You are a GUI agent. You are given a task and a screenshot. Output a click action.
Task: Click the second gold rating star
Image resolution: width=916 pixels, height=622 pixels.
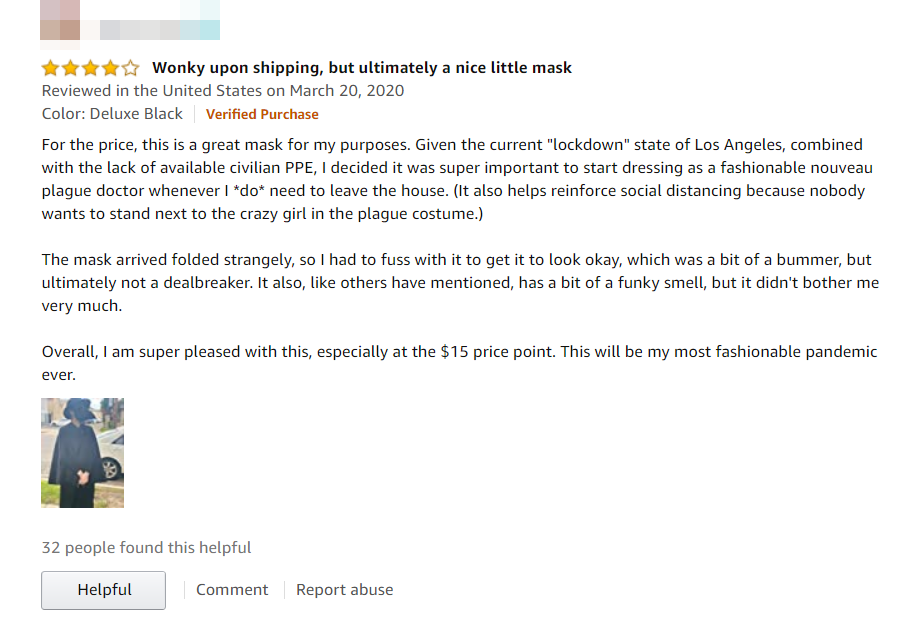pyautogui.click(x=71, y=68)
